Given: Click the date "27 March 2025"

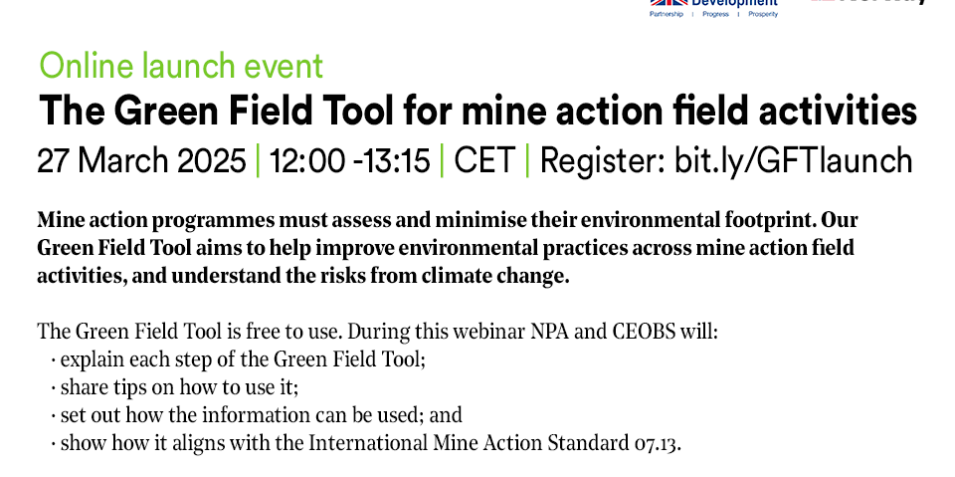Looking at the screenshot, I should tap(141, 161).
